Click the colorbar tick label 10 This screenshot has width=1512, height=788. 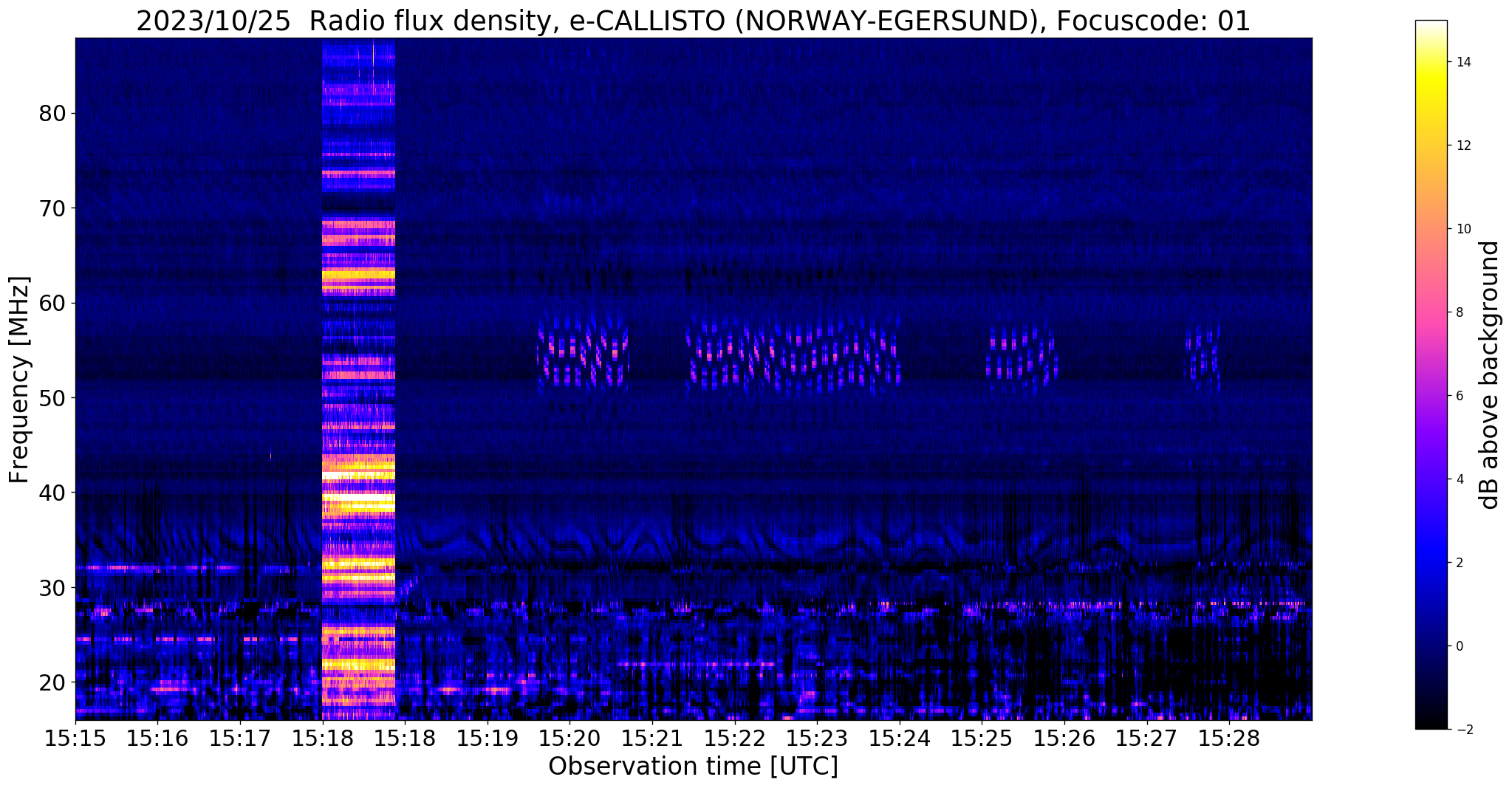[x=1463, y=229]
